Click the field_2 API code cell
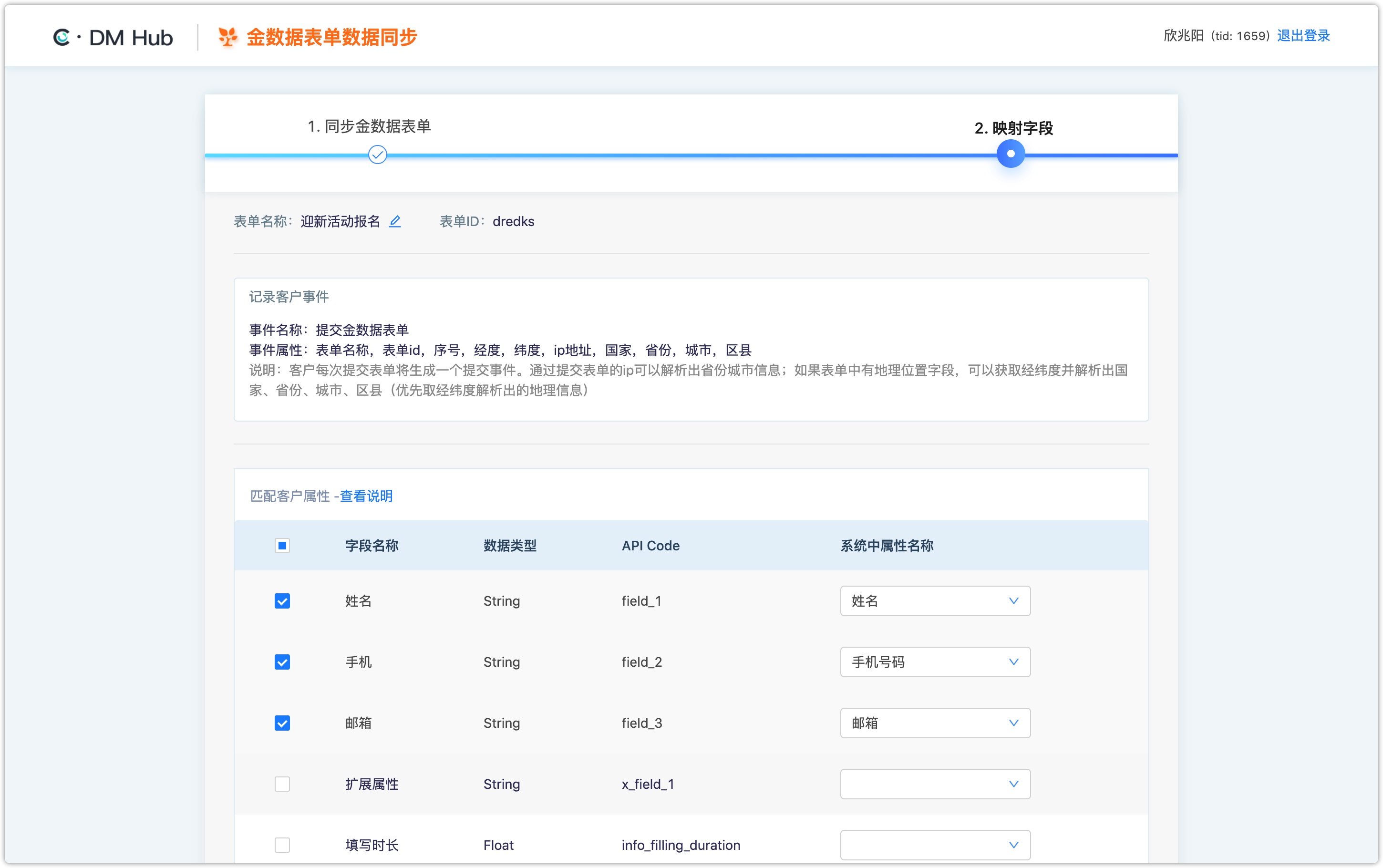Image resolution: width=1383 pixels, height=868 pixels. (641, 662)
